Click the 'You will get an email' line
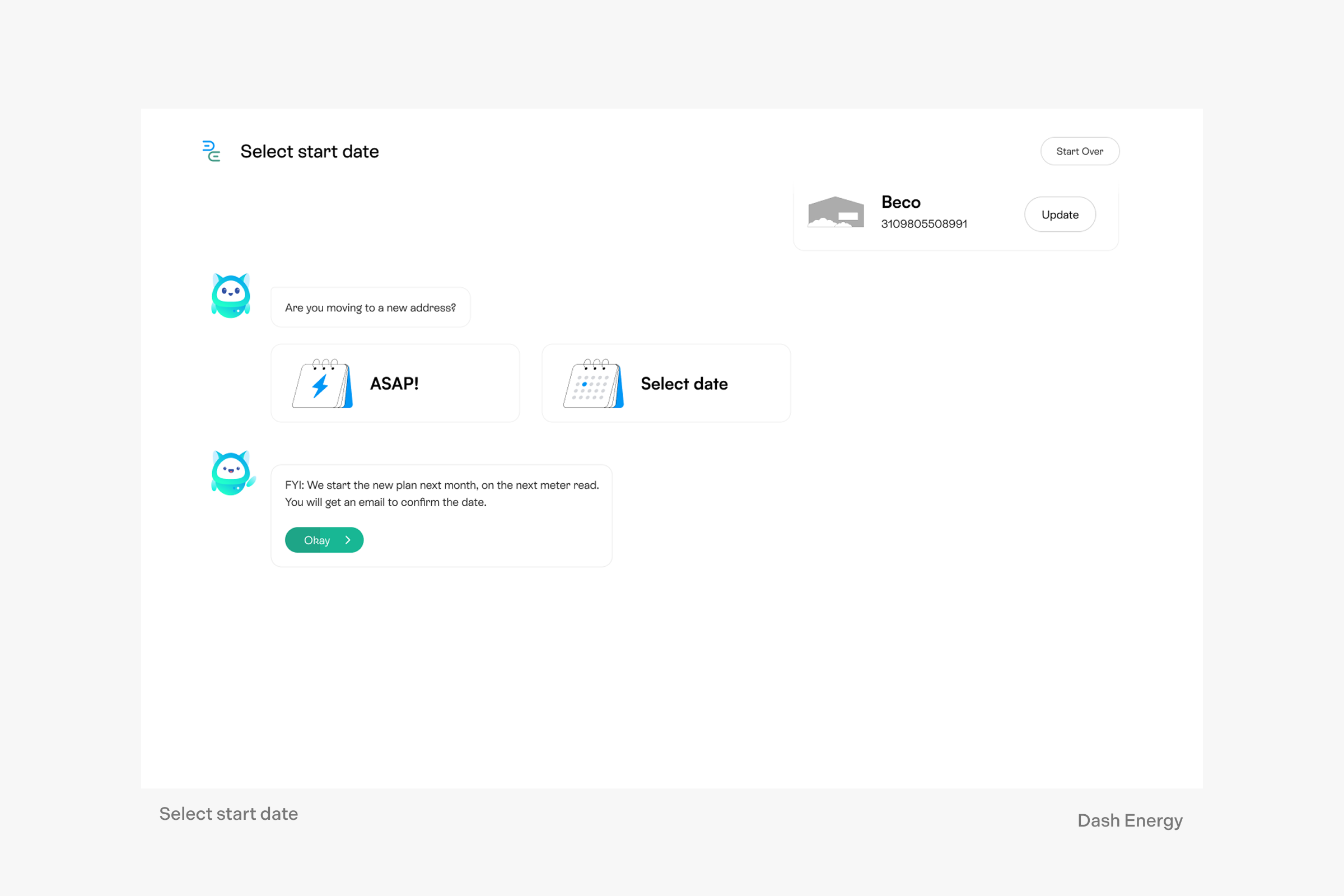The image size is (1344, 896). point(386,502)
